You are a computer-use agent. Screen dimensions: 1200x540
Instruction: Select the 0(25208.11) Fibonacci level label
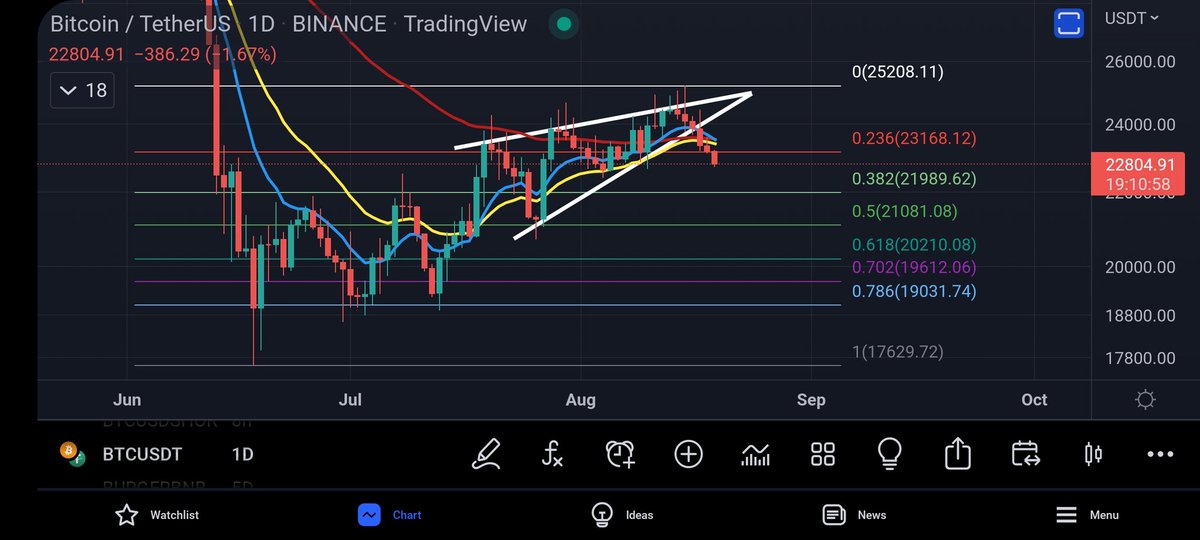pyautogui.click(x=897, y=72)
